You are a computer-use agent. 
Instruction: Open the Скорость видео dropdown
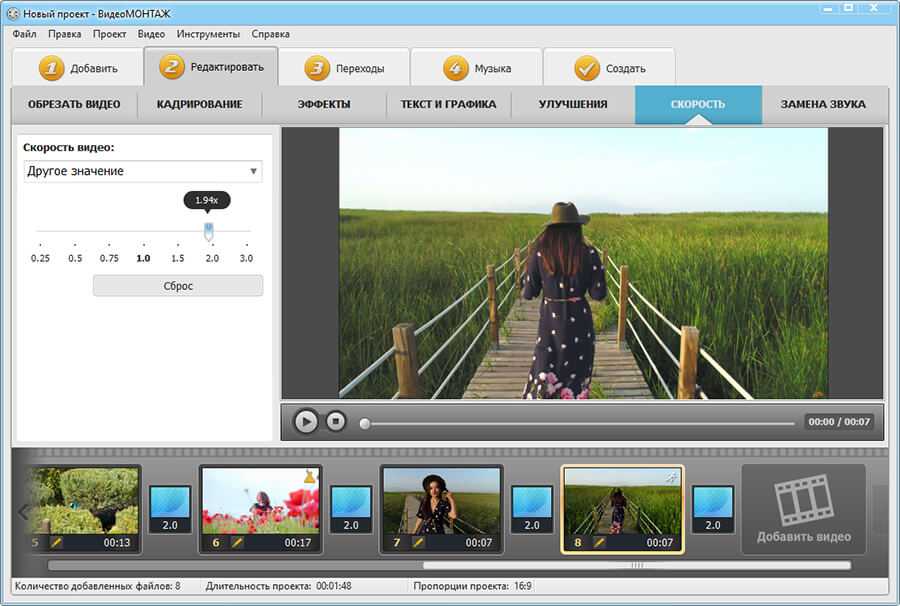point(142,171)
